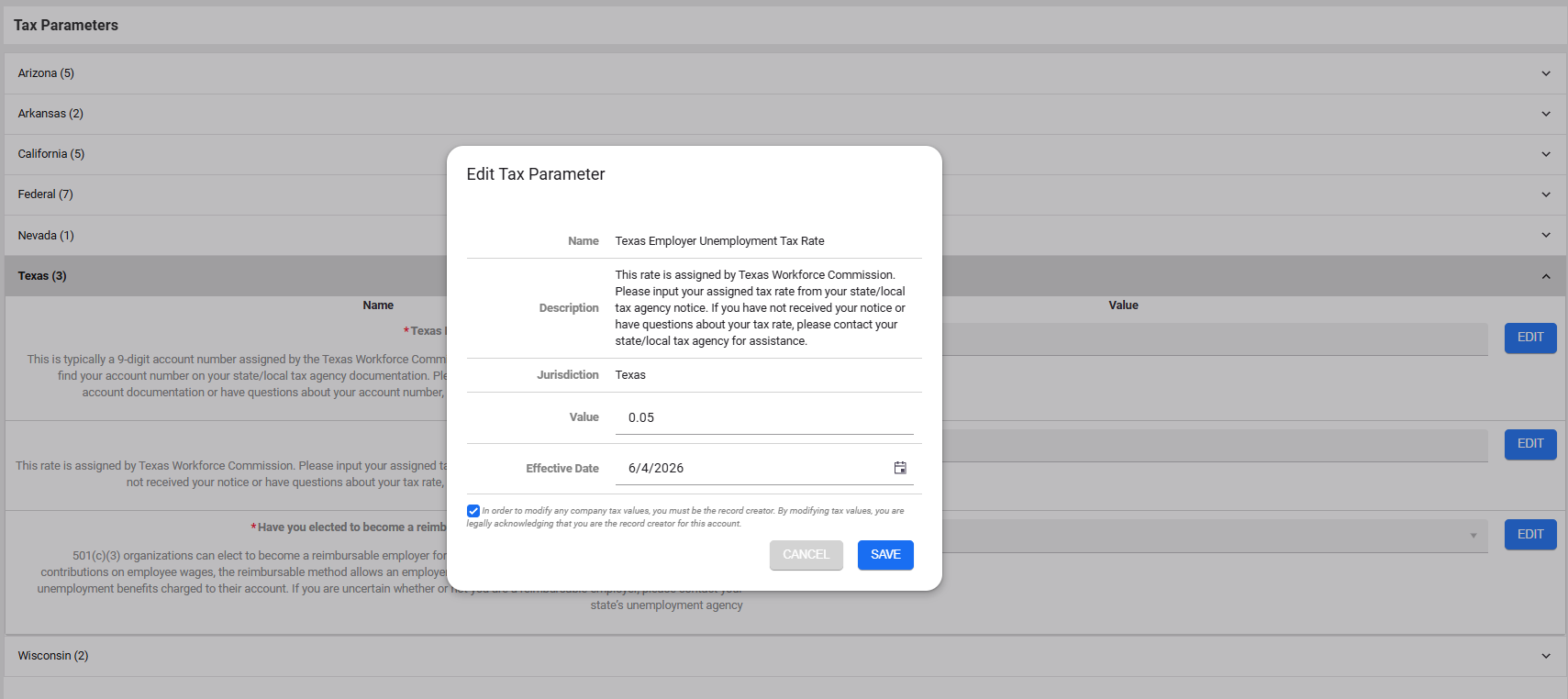The image size is (1568, 699).
Task: Collapse the Texas (3) section
Action: [784, 276]
